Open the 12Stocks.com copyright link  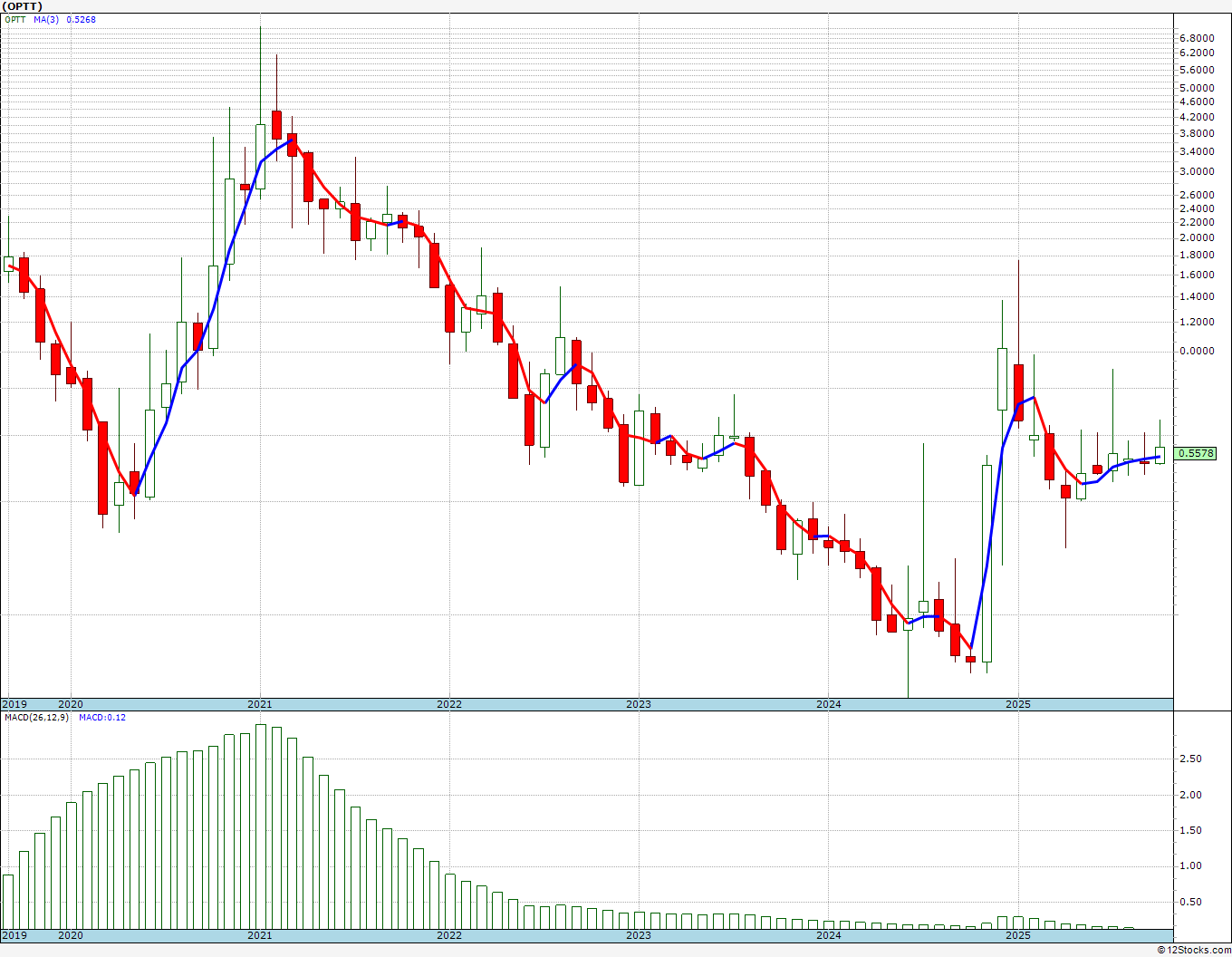tap(1193, 950)
